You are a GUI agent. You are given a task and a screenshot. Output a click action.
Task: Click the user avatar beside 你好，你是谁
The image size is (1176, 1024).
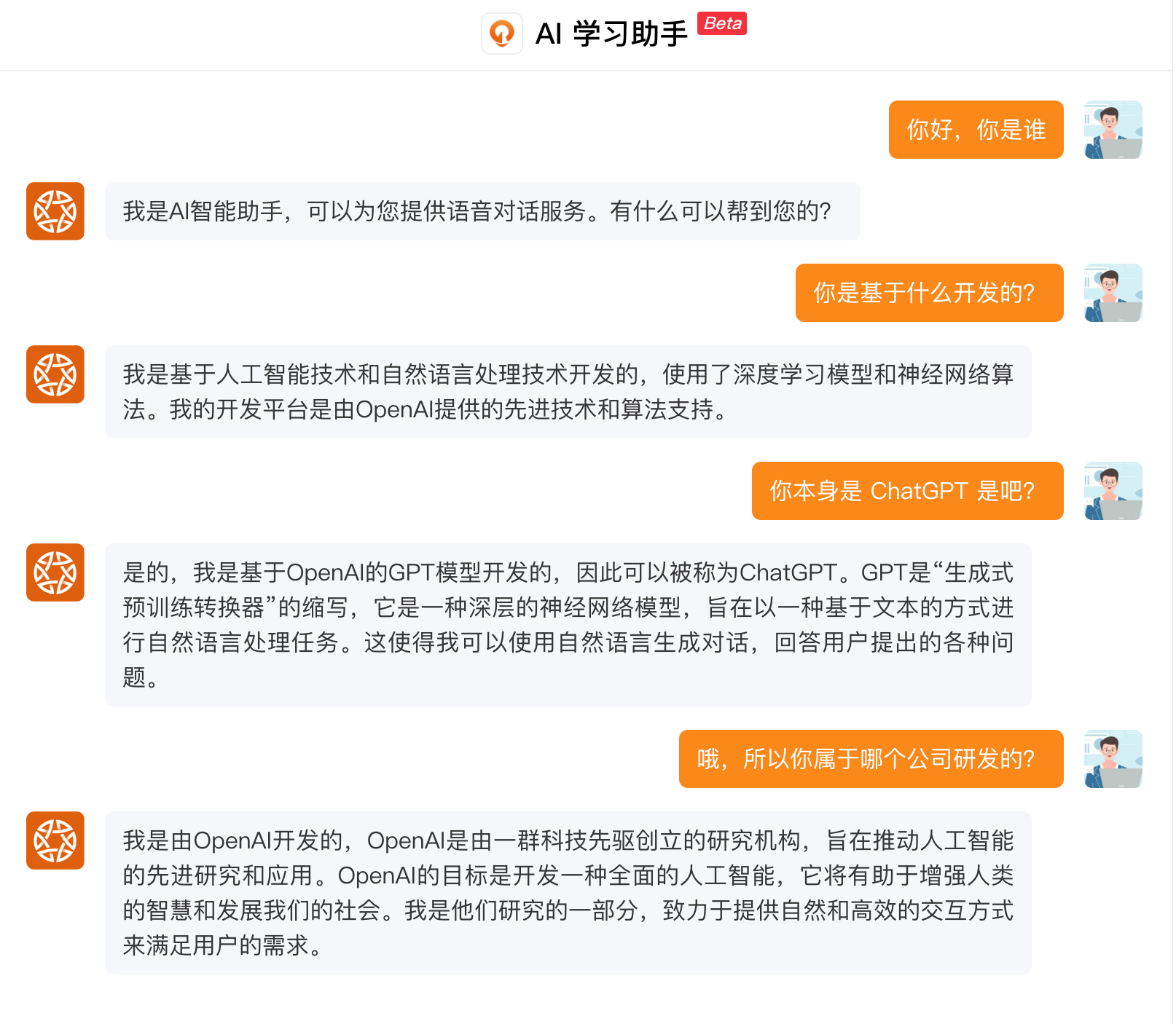[x=1113, y=130]
